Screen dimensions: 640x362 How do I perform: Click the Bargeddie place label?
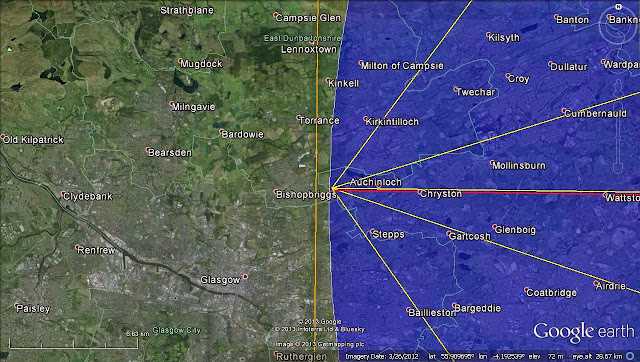478,308
